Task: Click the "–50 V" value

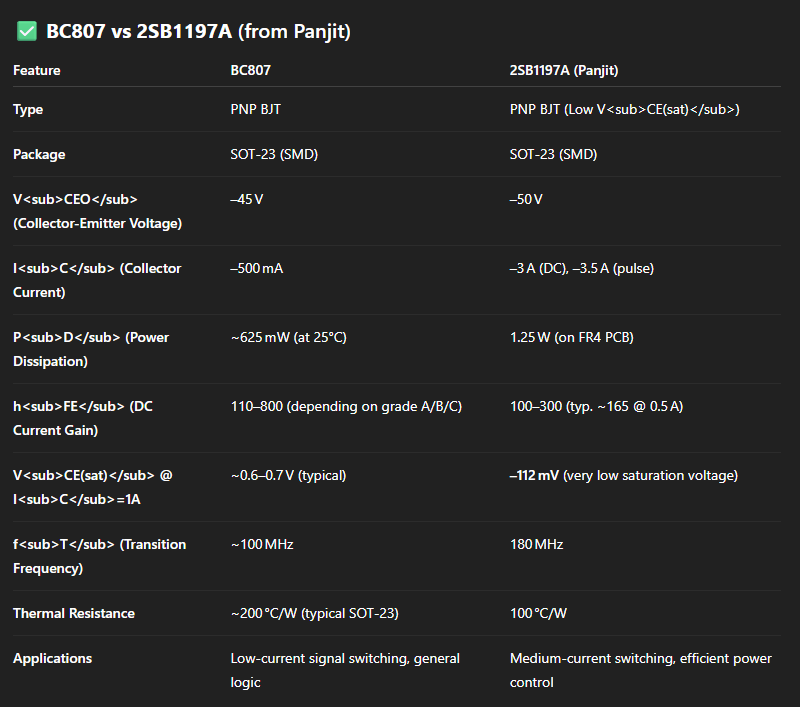Action: pyautogui.click(x=526, y=199)
